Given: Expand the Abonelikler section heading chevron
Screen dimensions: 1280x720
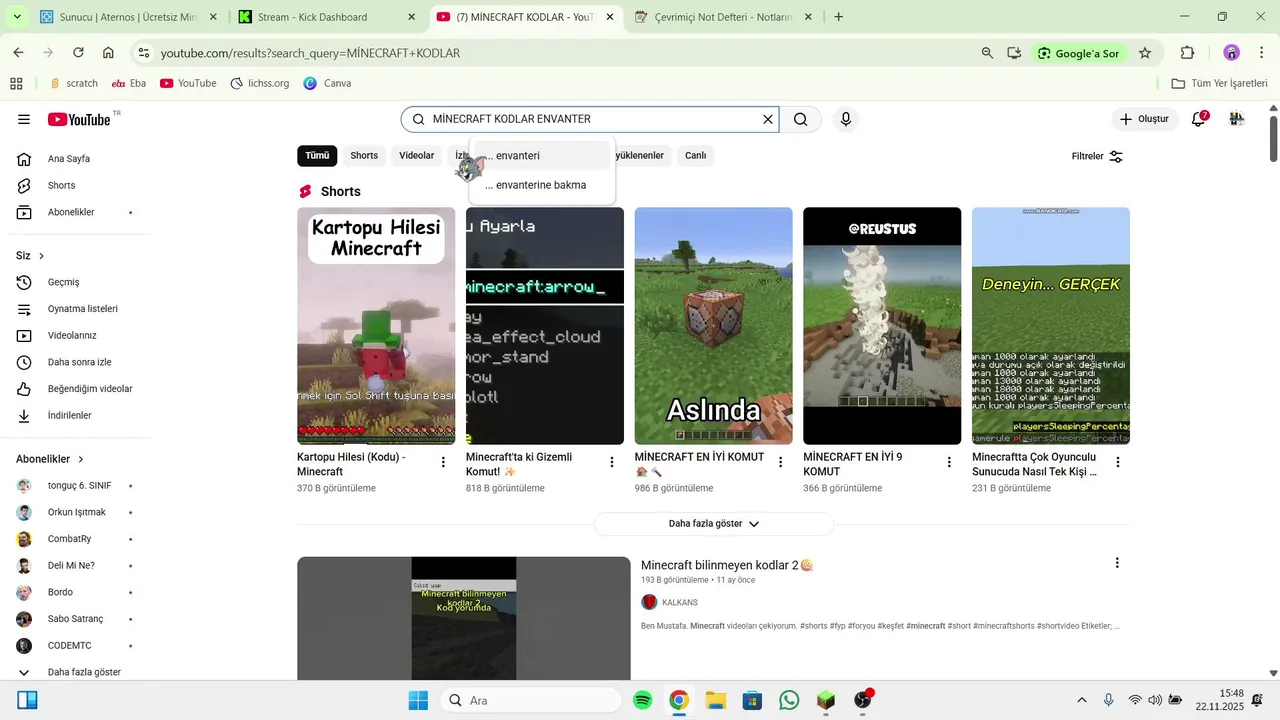Looking at the screenshot, I should pos(81,459).
